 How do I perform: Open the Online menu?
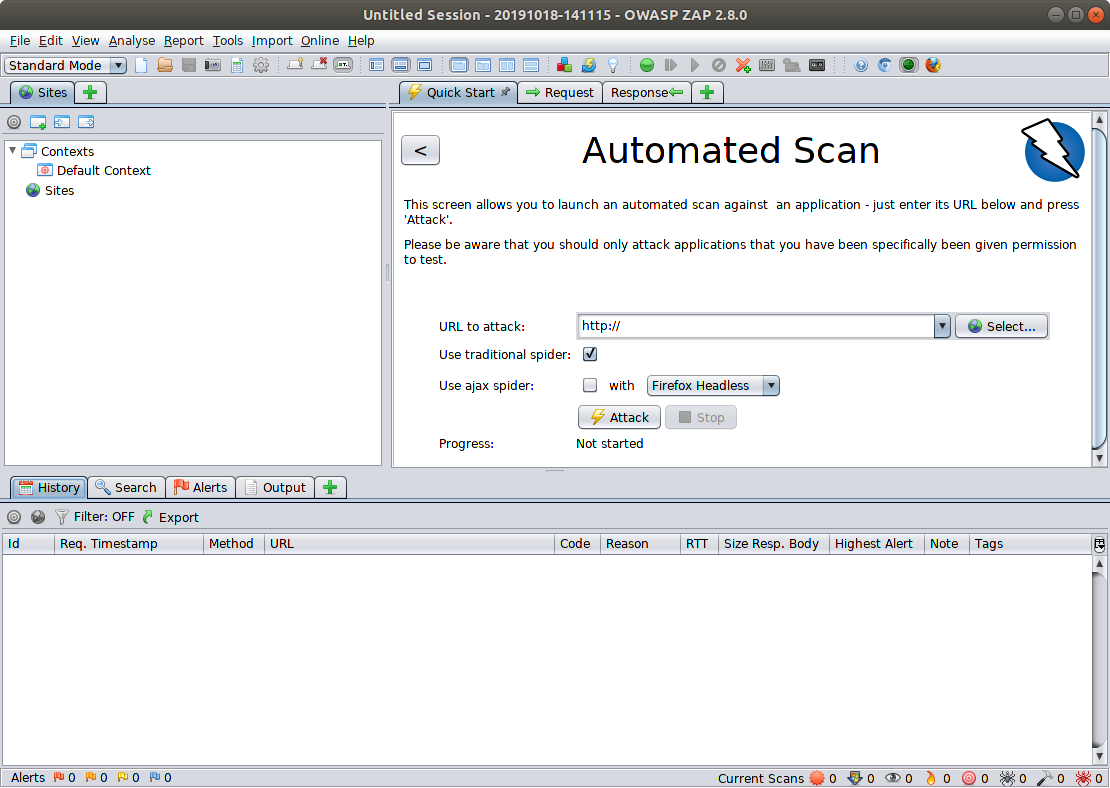pyautogui.click(x=320, y=41)
